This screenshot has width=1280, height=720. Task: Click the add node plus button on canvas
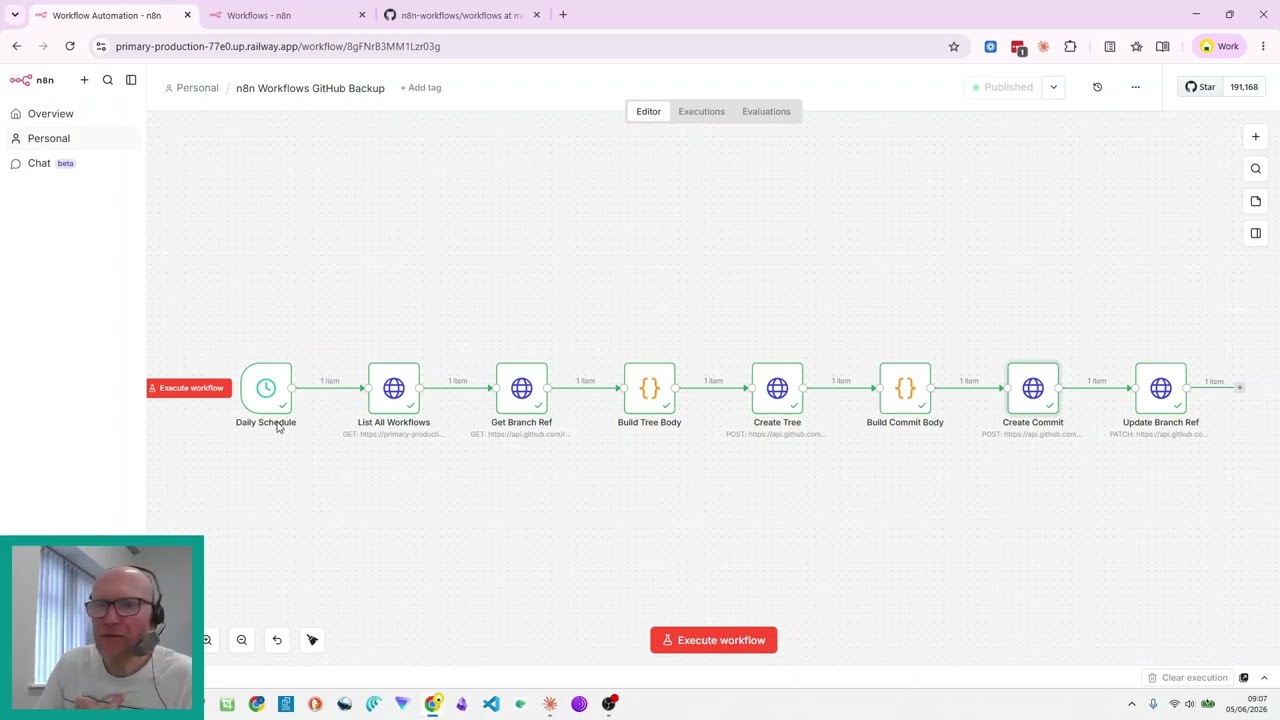[1256, 136]
